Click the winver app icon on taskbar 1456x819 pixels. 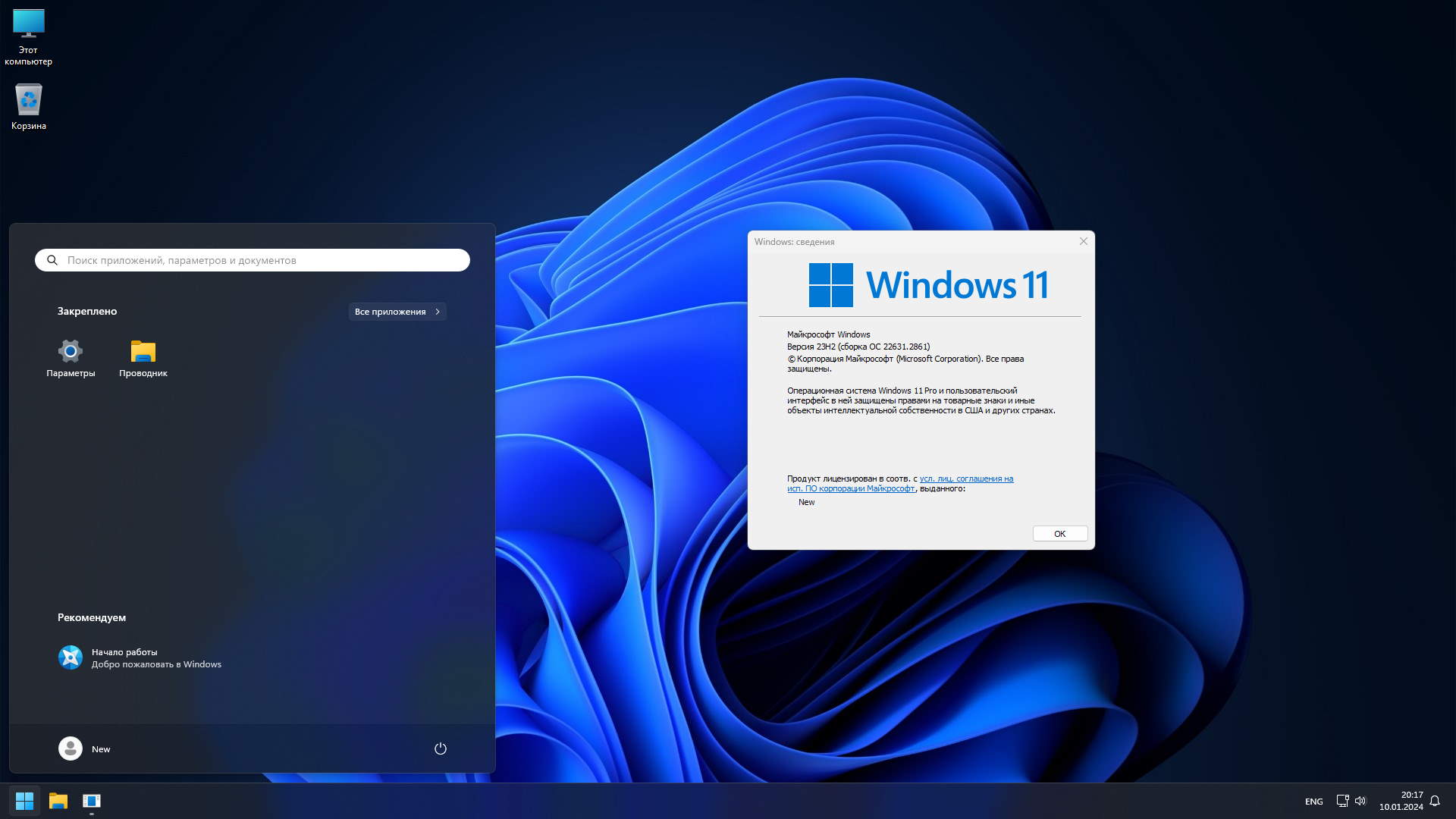pos(92,801)
